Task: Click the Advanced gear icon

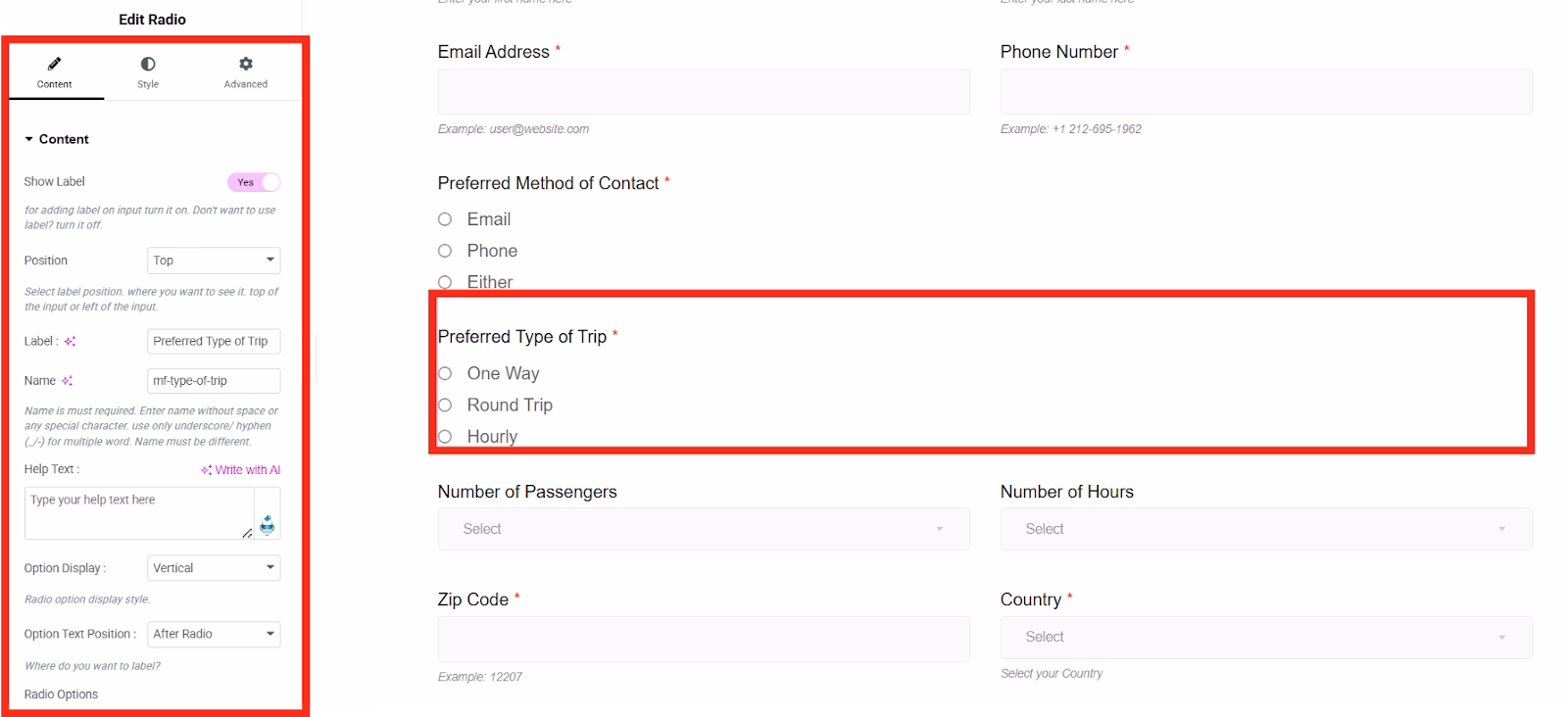Action: 246,64
